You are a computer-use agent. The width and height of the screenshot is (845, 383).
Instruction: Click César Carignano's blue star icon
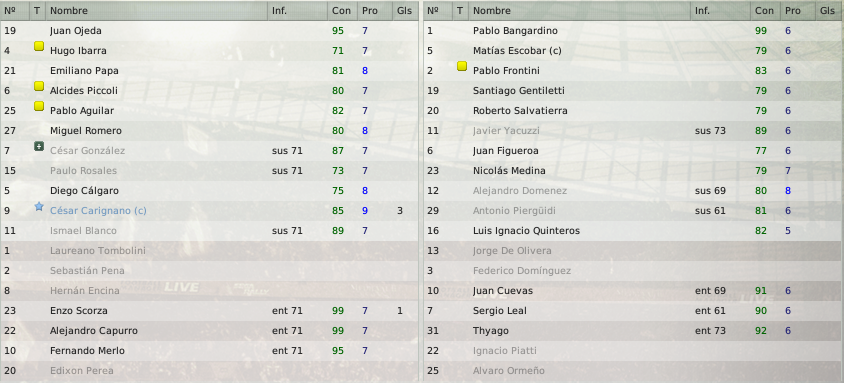pyautogui.click(x=39, y=206)
